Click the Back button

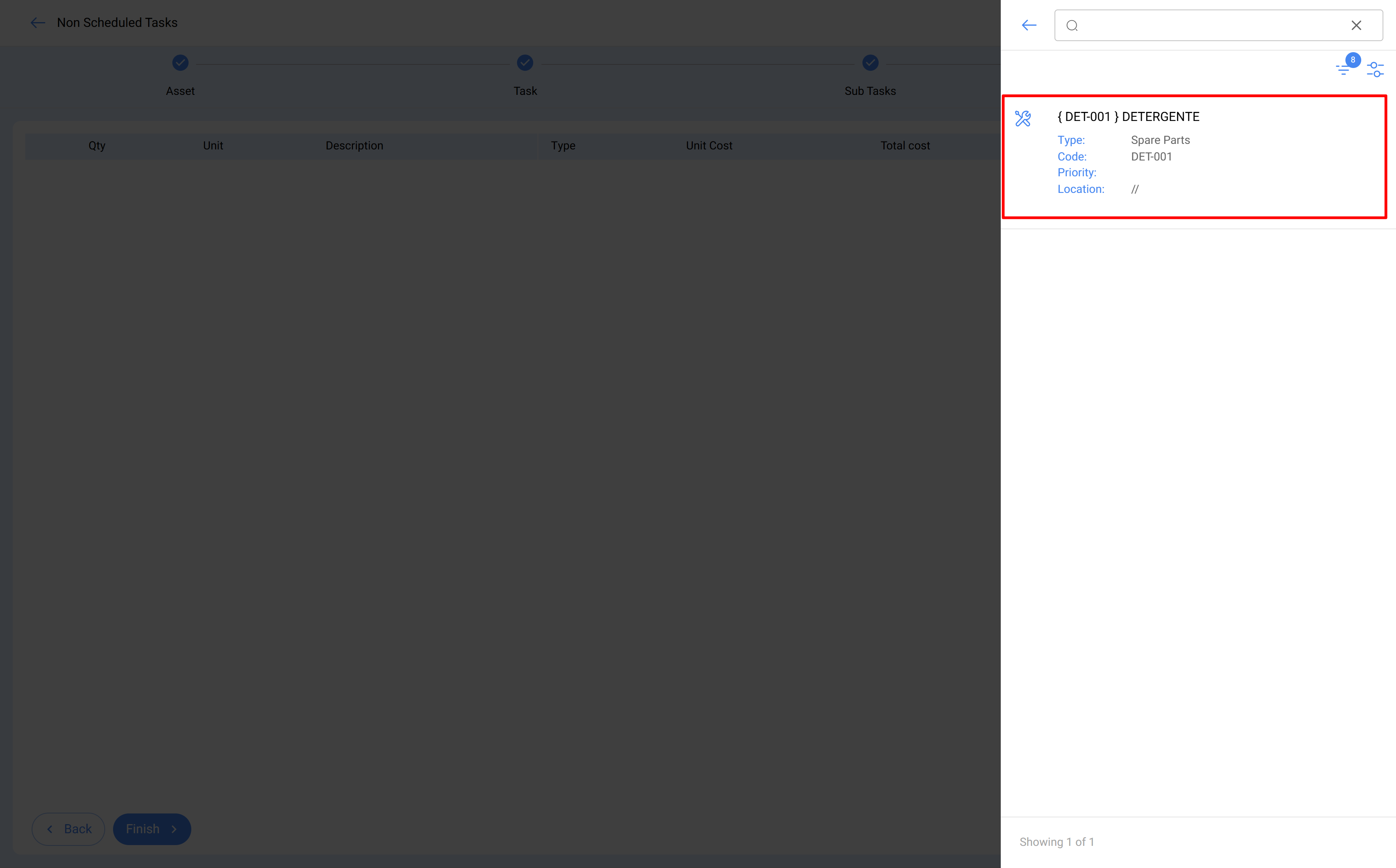point(68,829)
